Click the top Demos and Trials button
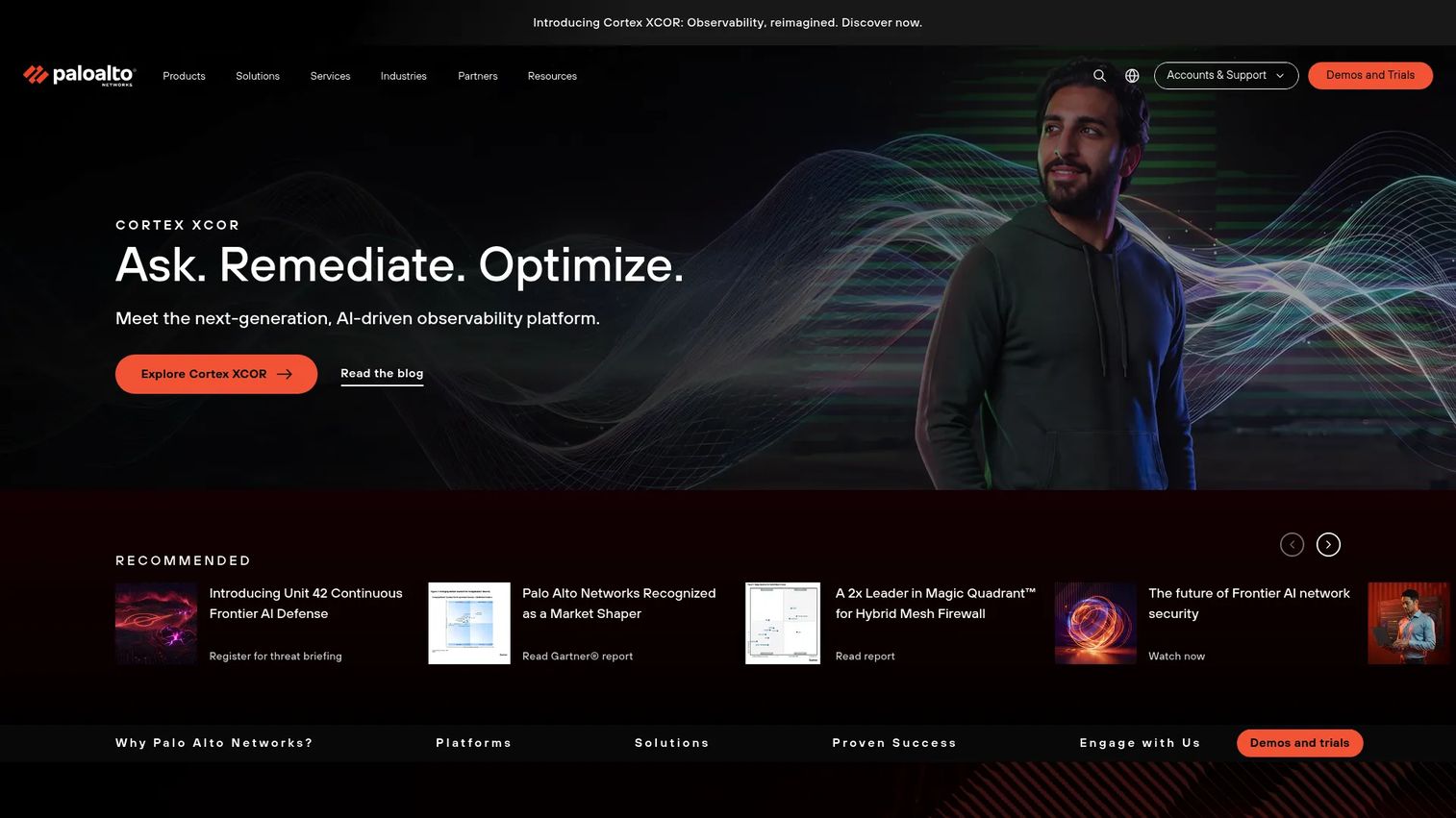Image resolution: width=1456 pixels, height=818 pixels. [x=1369, y=75]
